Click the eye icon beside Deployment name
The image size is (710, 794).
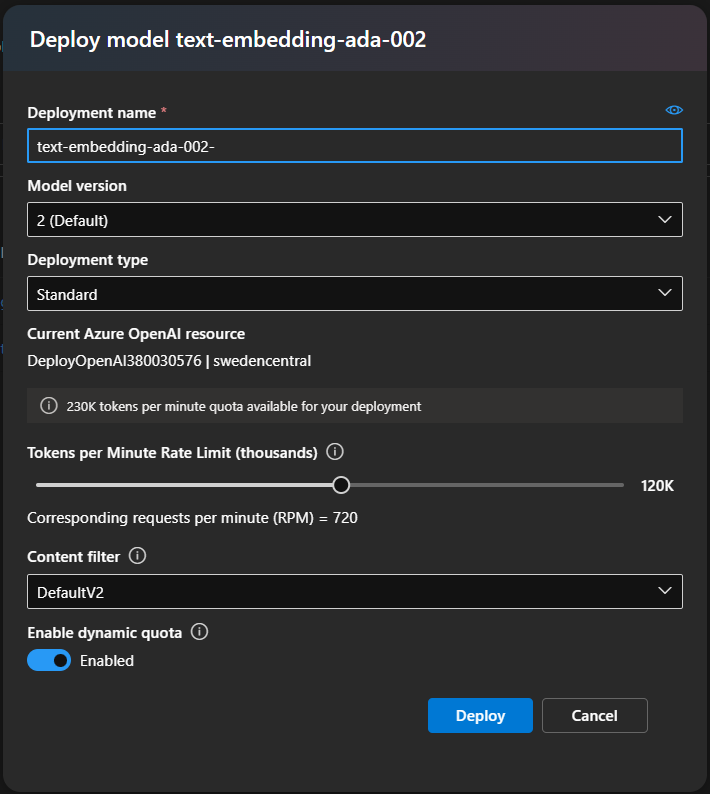click(674, 110)
